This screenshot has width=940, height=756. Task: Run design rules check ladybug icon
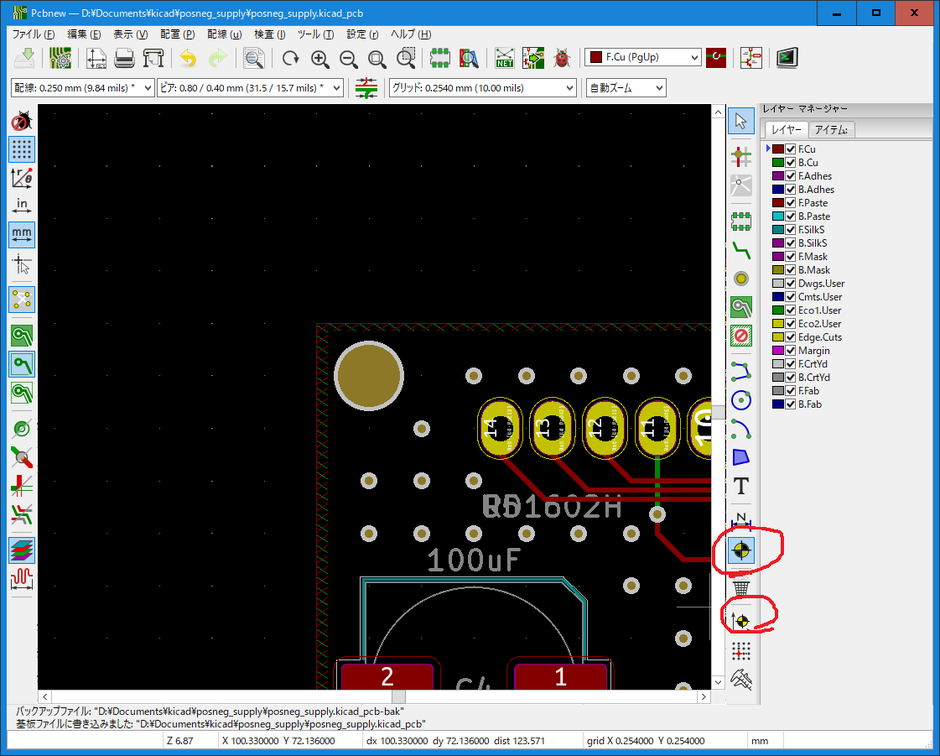[x=562, y=58]
